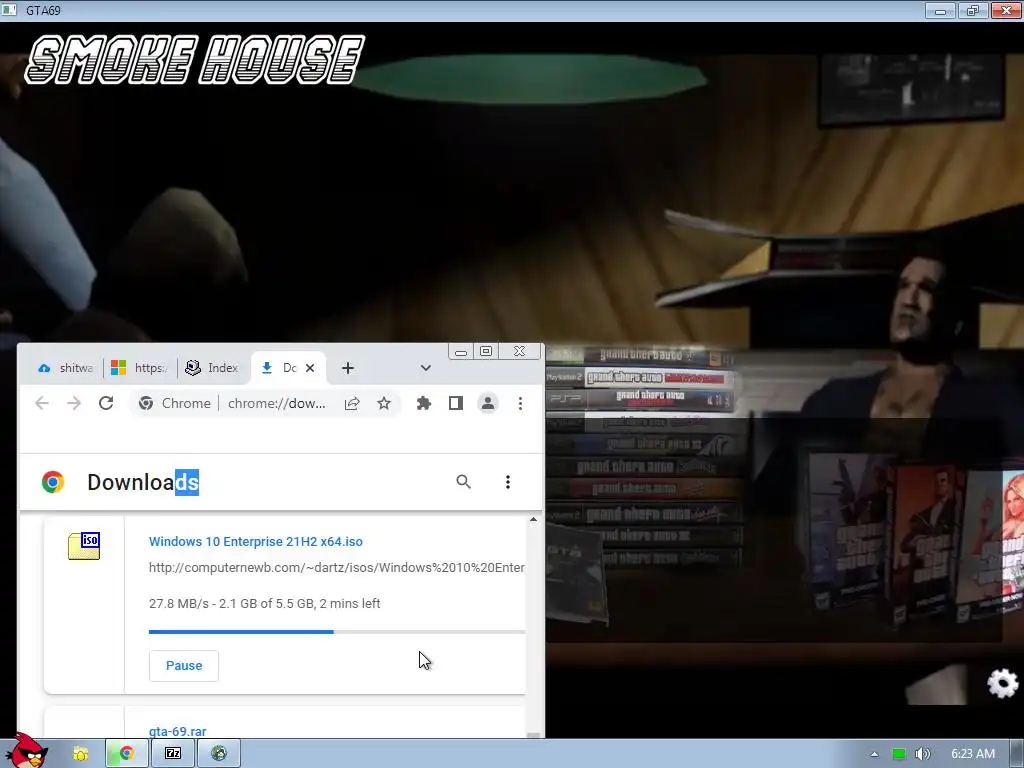Viewport: 1024px width, 768px height.
Task: Click the Chrome logo on Downloads page
Action: coord(53,482)
